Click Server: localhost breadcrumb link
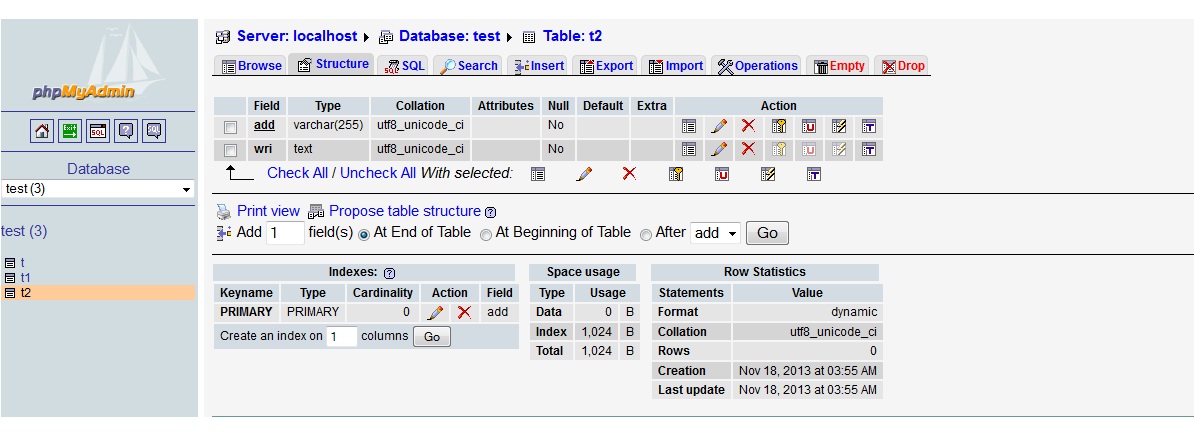 [x=297, y=36]
